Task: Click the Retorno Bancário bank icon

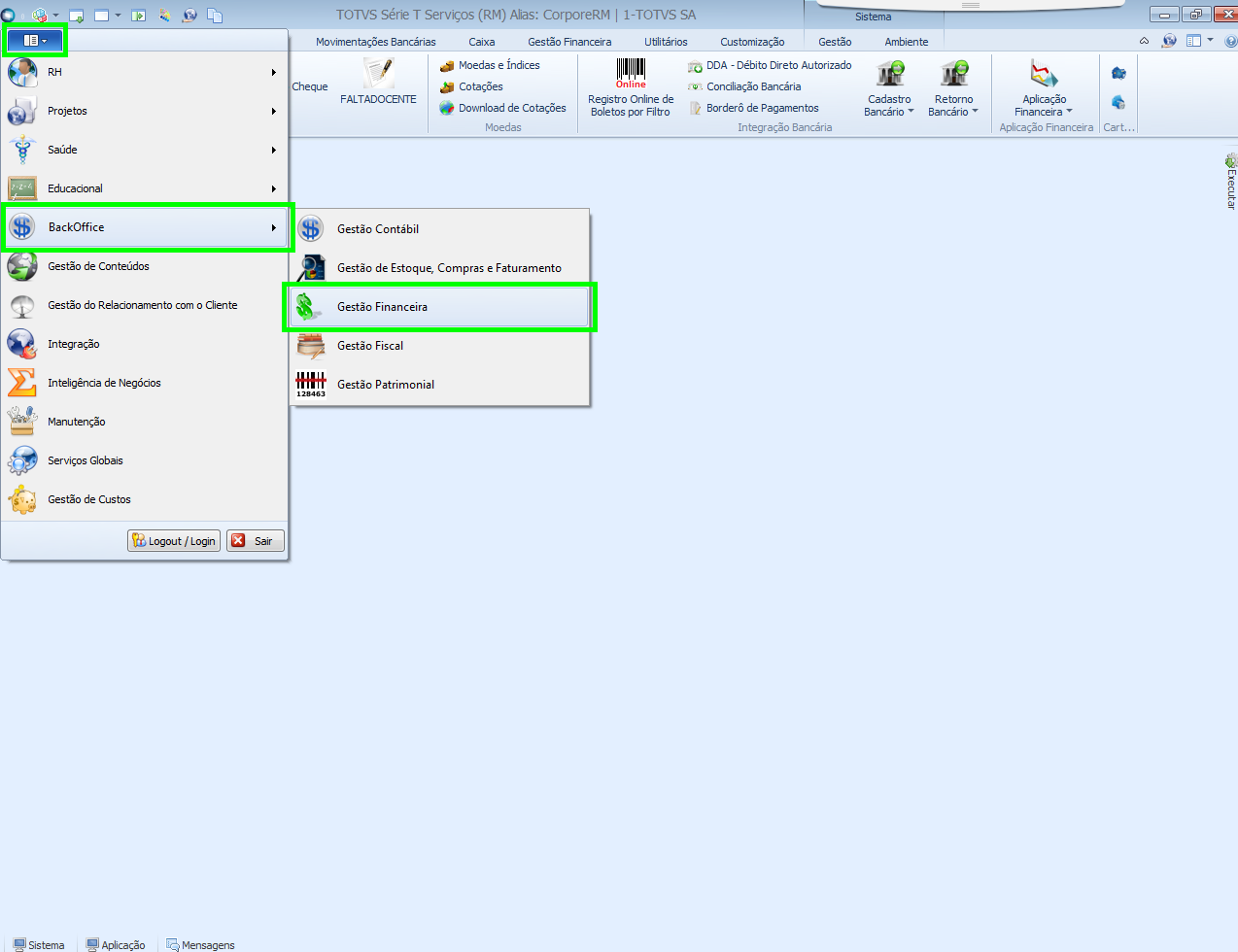Action: (x=953, y=74)
